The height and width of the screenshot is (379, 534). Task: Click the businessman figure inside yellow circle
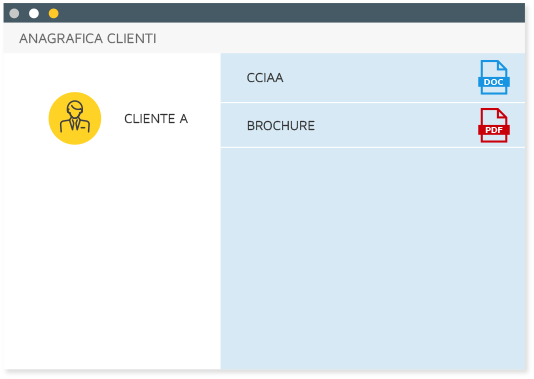pos(75,116)
